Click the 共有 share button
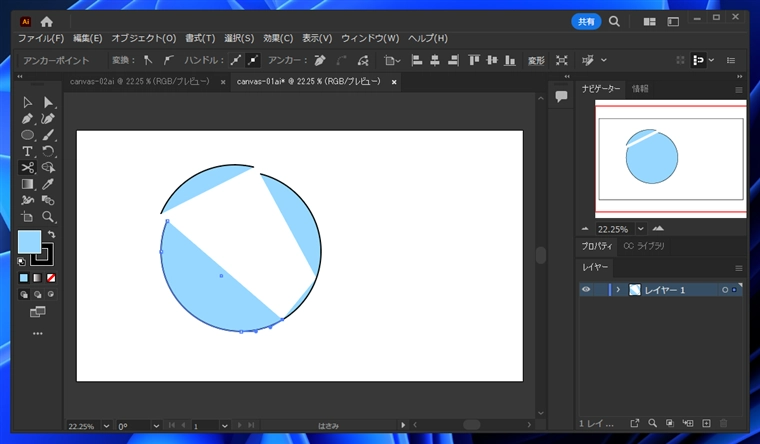Image resolution: width=760 pixels, height=444 pixels. pyautogui.click(x=586, y=21)
